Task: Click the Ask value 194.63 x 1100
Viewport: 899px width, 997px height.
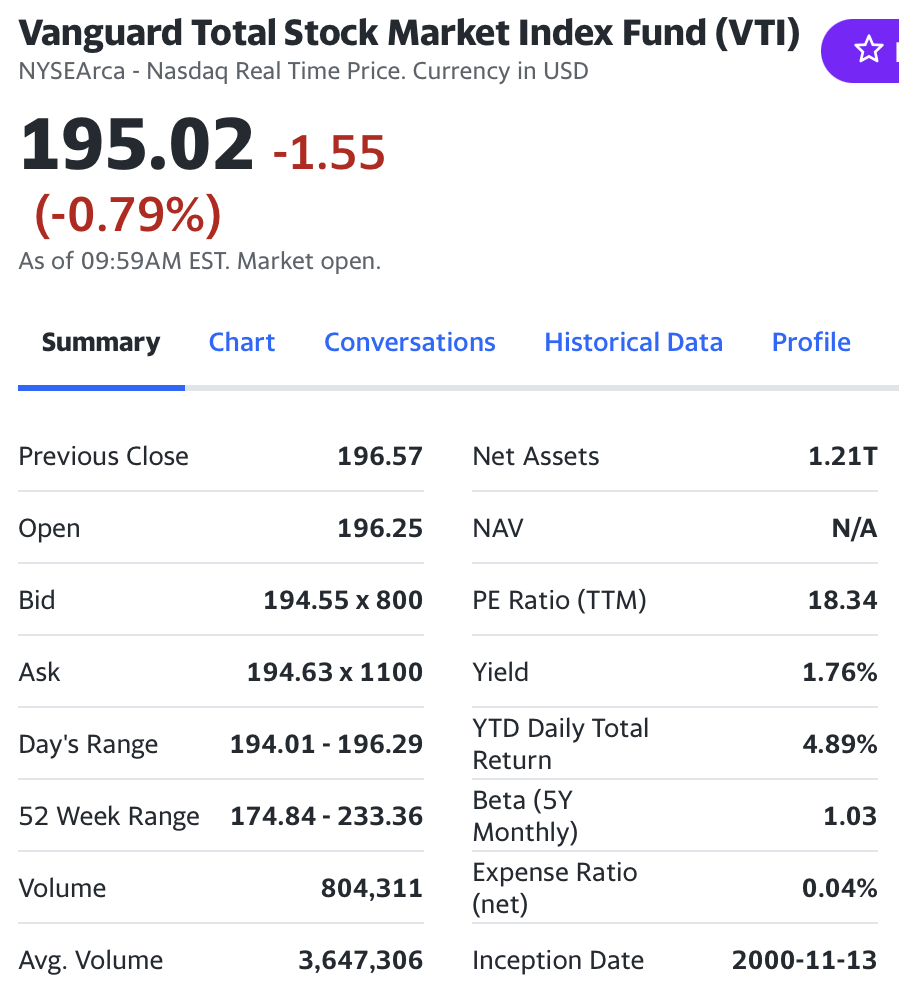Action: coord(335,672)
